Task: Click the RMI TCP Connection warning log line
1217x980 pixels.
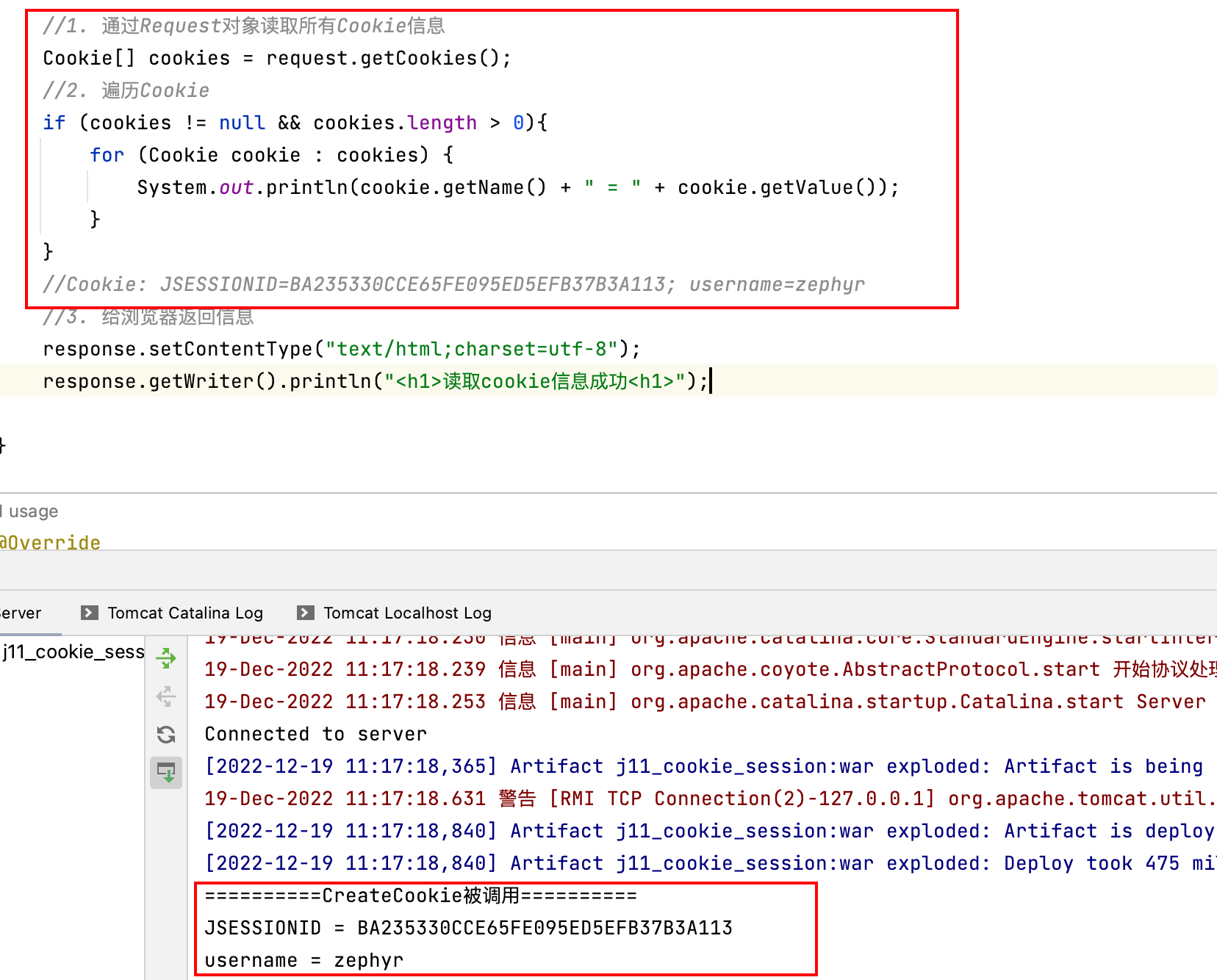Action: click(710, 799)
